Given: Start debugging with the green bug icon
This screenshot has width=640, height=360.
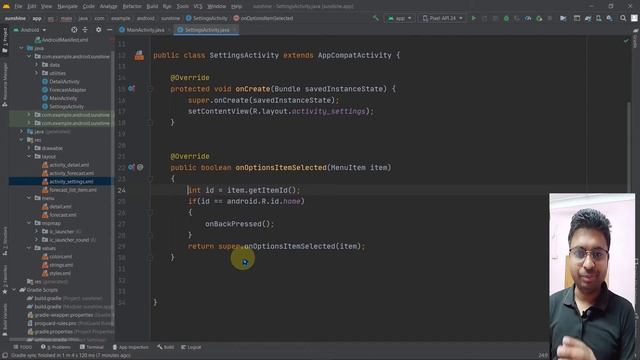Looking at the screenshot, I should pos(506,18).
